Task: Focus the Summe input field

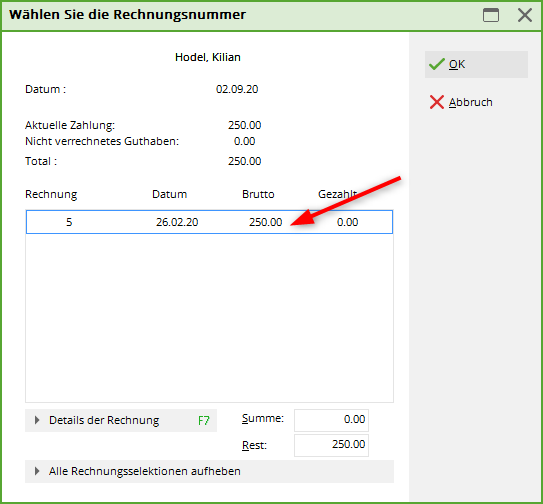Action: 331,420
